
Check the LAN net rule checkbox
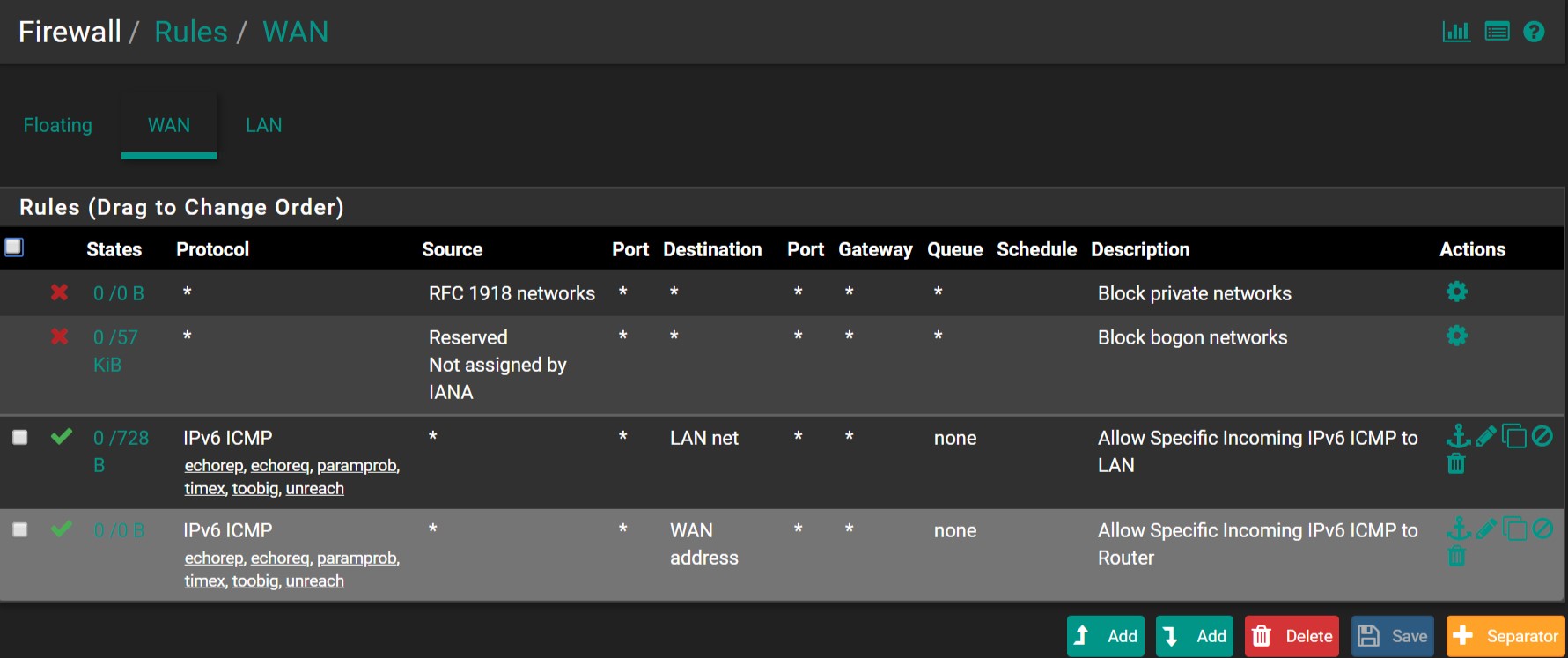pos(19,437)
